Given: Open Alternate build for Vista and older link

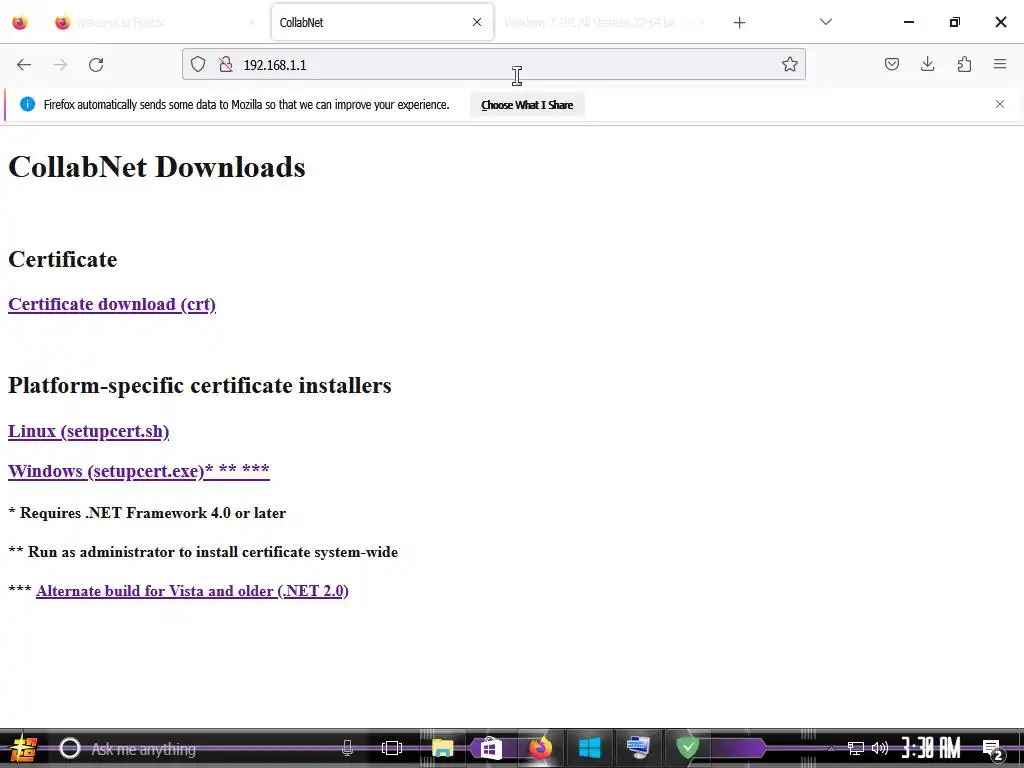Looking at the screenshot, I should click(193, 591).
